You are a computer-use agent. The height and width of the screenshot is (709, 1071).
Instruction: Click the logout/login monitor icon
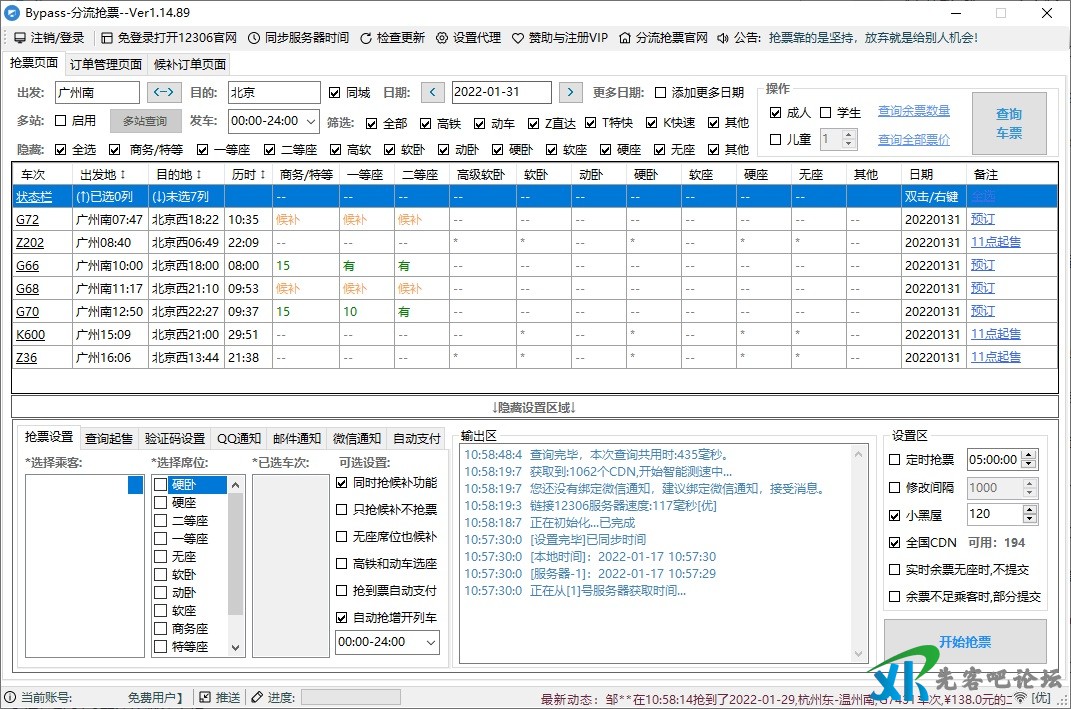[x=20, y=38]
